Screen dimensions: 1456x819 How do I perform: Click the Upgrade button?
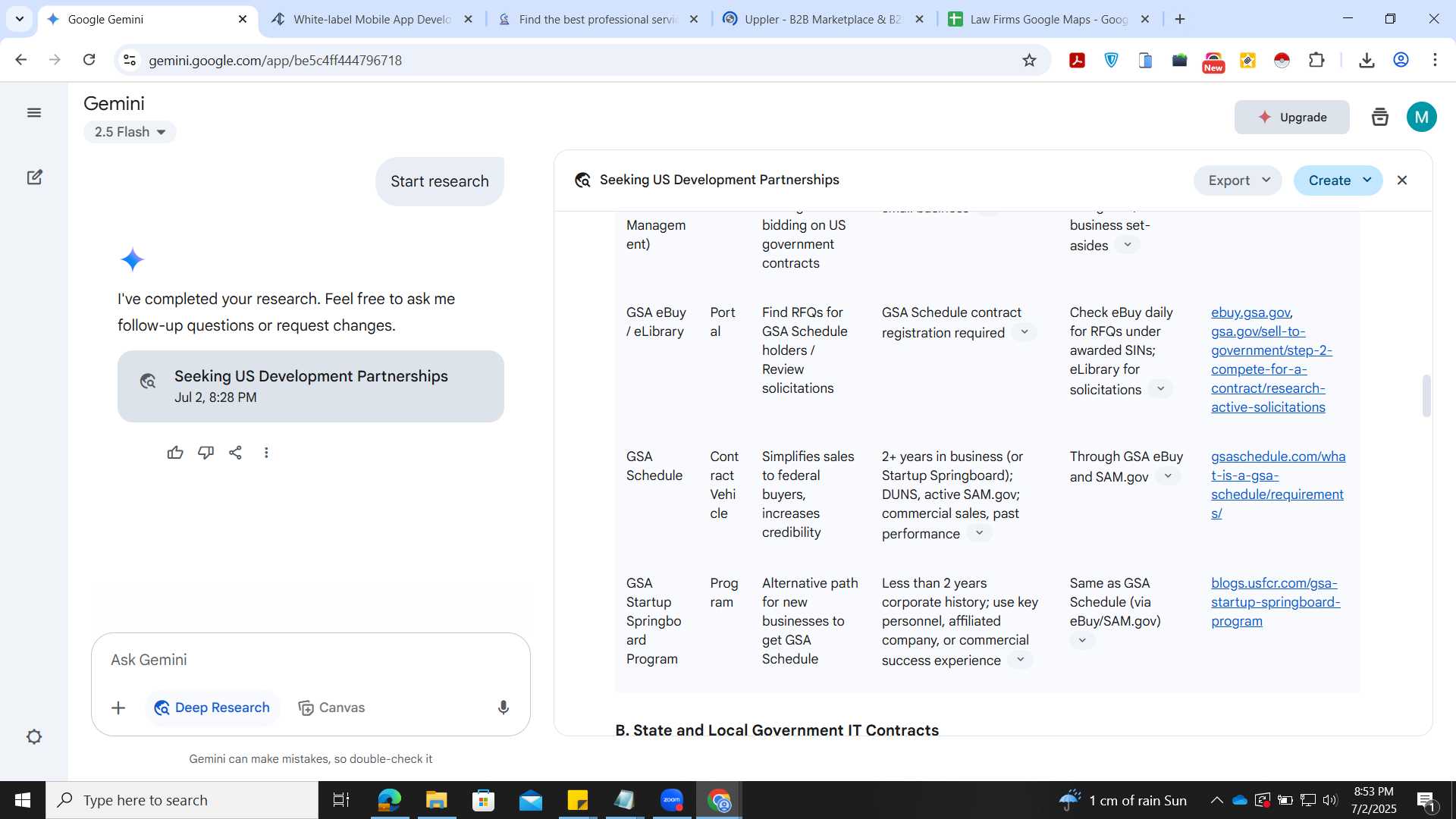[x=1291, y=117]
